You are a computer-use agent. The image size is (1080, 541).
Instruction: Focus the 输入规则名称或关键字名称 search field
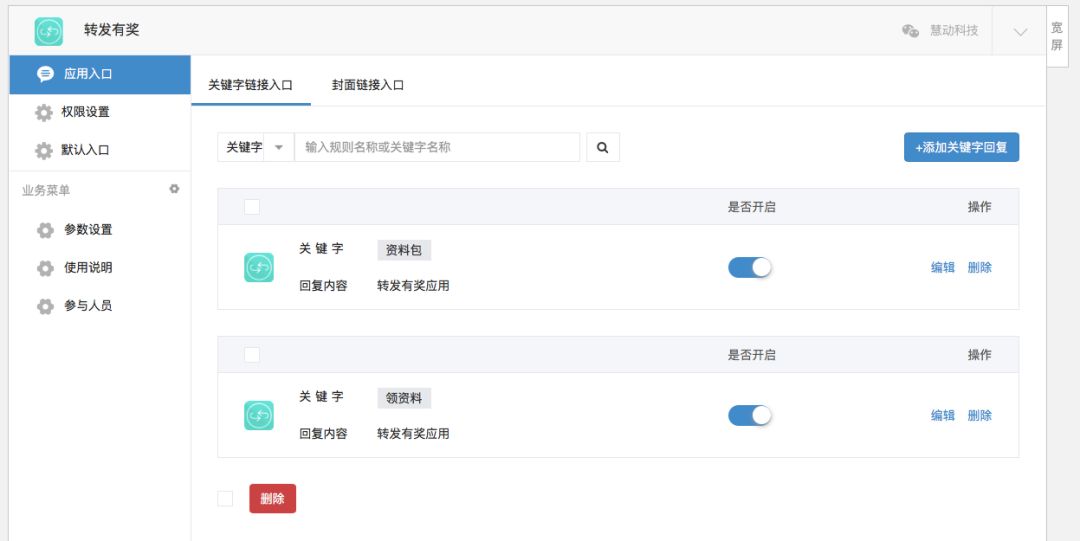tap(437, 147)
